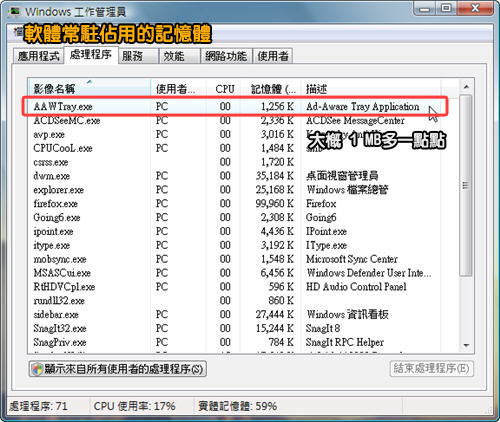Click the 結束處理程序 button

pyautogui.click(x=432, y=368)
